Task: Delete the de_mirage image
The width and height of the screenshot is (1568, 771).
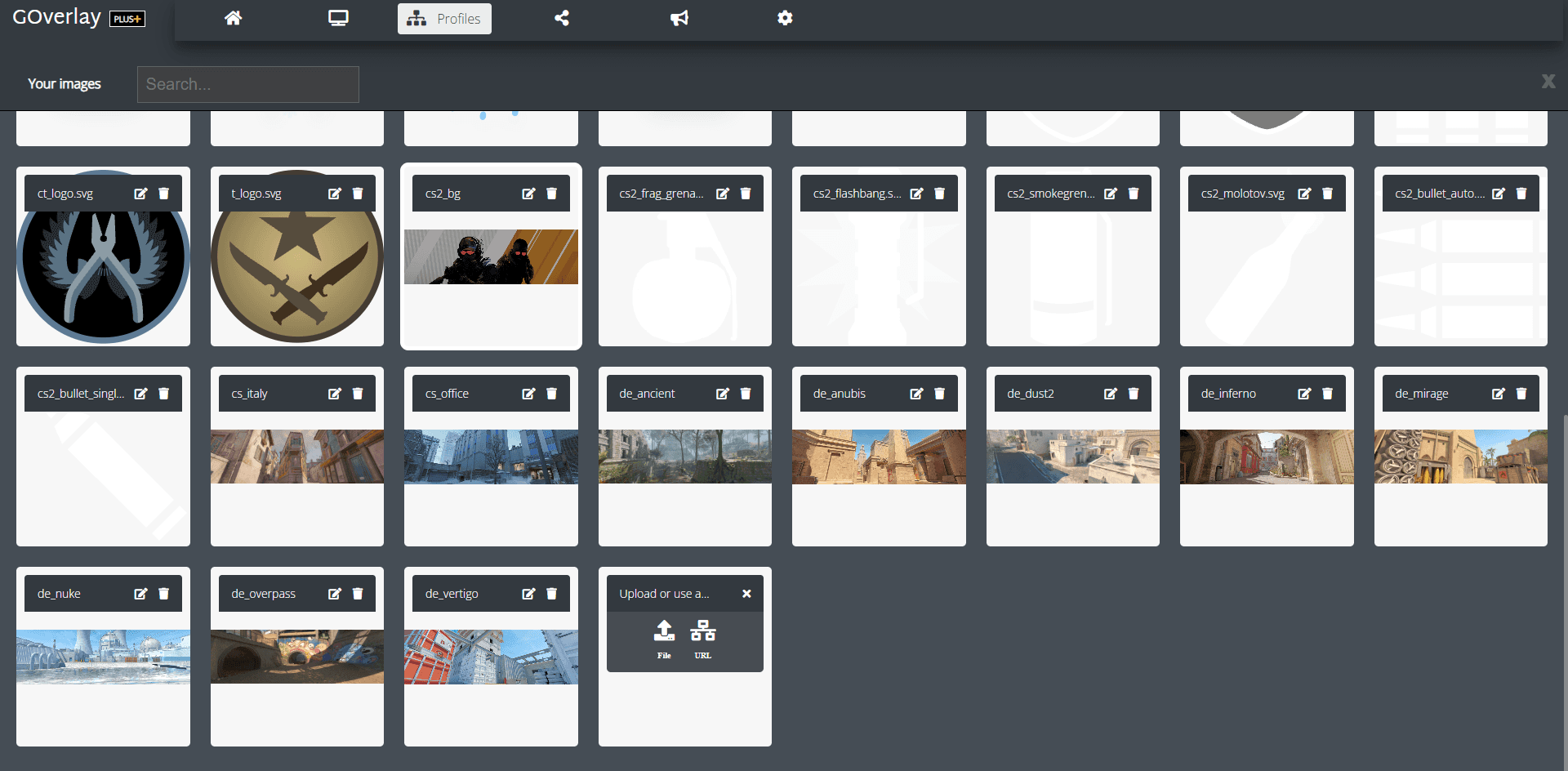Action: point(1521,394)
